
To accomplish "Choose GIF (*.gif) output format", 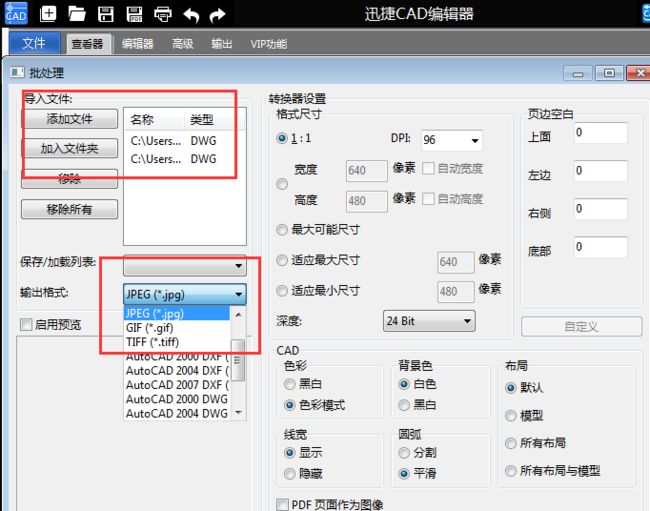I will click(177, 328).
